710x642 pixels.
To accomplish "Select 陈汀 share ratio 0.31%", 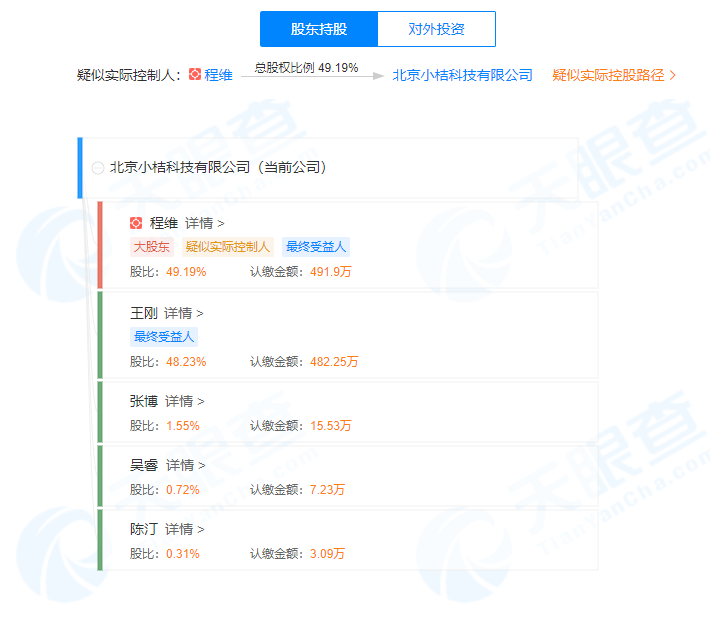I will [183, 553].
